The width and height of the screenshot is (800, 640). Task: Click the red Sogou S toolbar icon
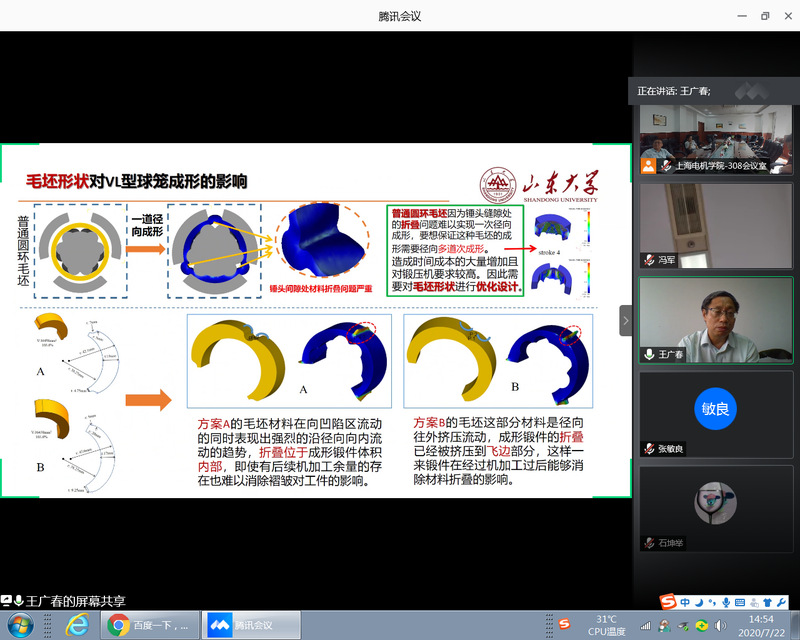click(x=667, y=601)
